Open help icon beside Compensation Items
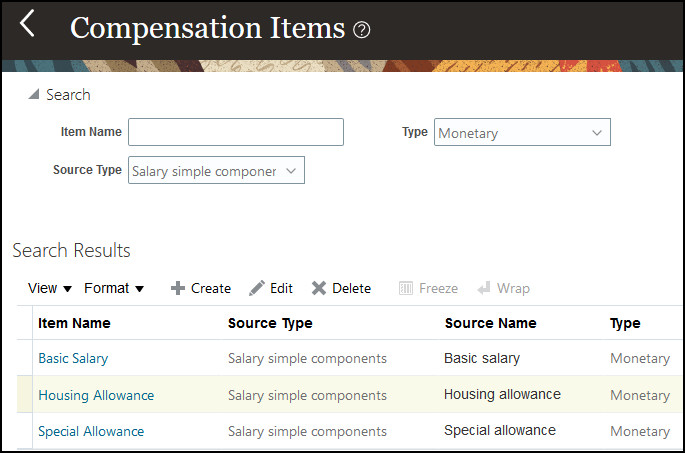The image size is (685, 453). (x=362, y=30)
